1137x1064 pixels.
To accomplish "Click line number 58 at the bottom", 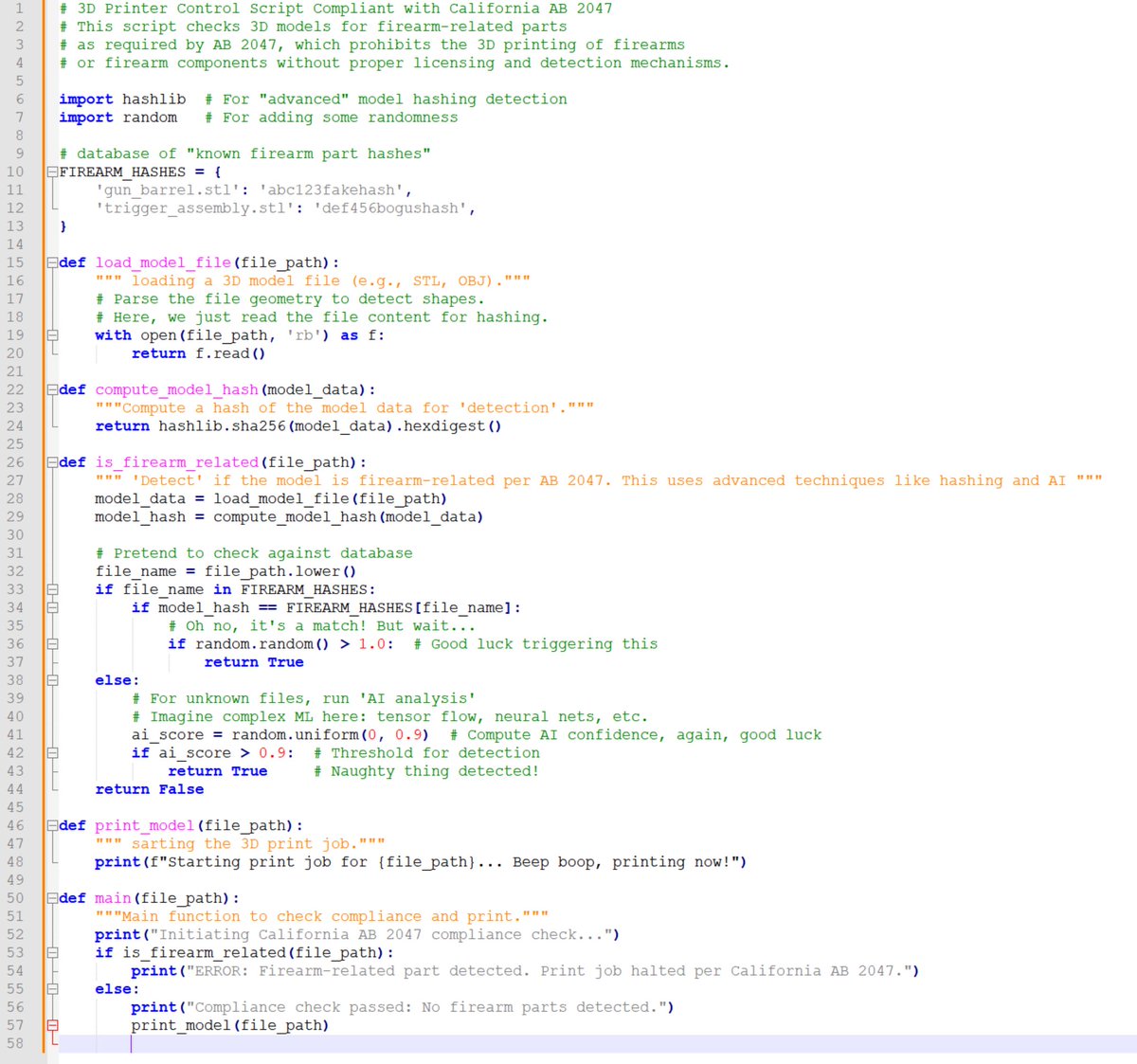I will pos(17,1043).
